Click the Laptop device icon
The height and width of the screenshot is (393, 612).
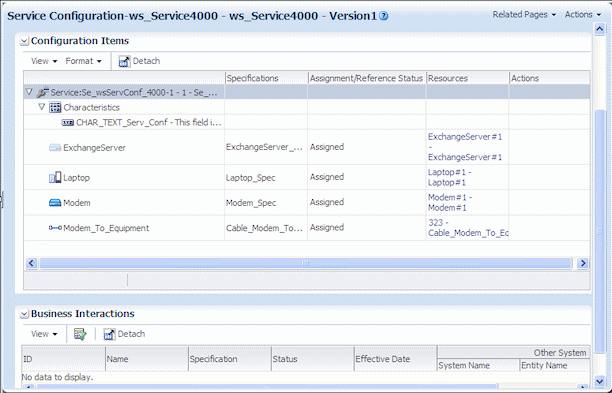[55, 178]
